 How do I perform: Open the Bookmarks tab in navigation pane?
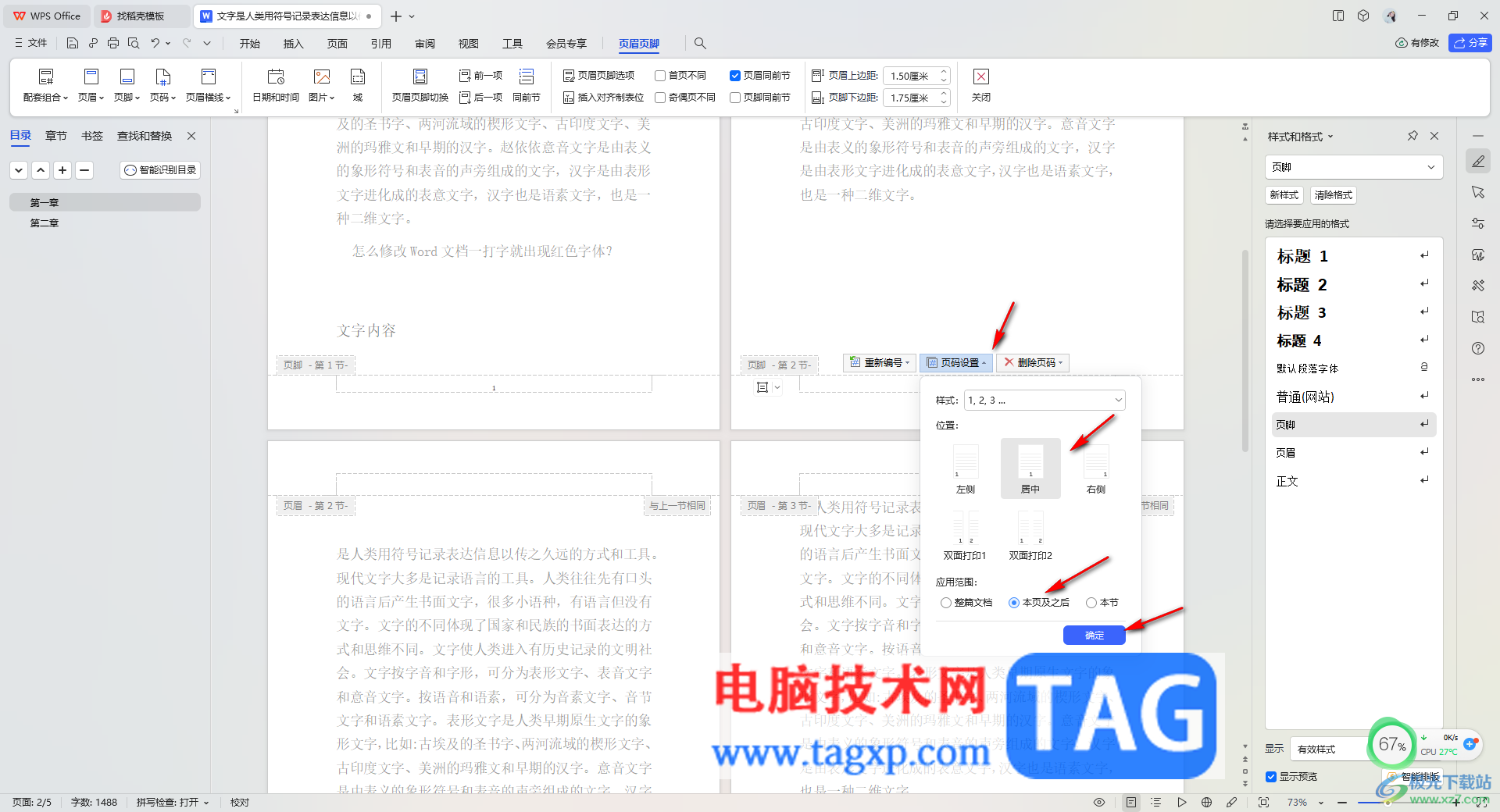point(92,136)
